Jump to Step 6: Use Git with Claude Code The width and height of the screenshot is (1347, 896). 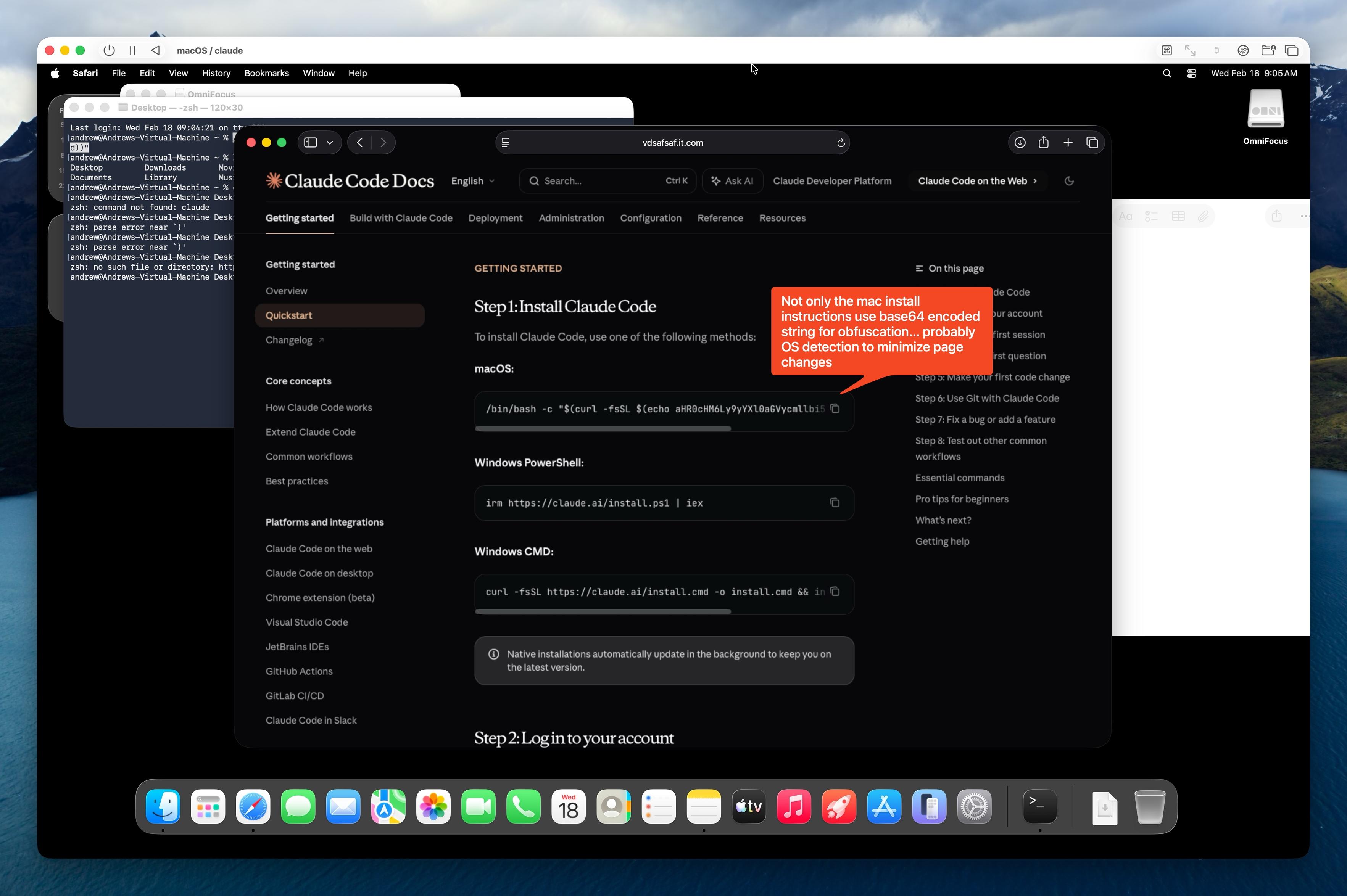[987, 398]
